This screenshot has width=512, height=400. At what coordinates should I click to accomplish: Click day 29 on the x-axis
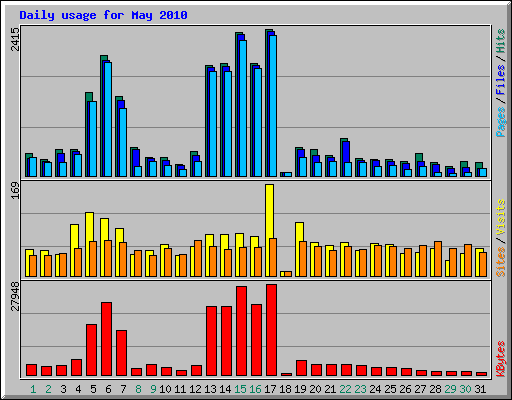coord(450,389)
